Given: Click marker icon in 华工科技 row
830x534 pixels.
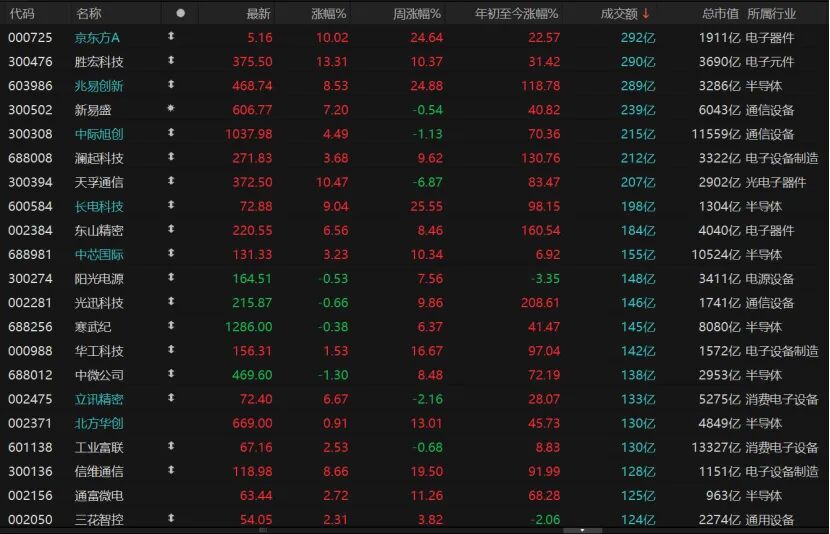Looking at the screenshot, I should coord(171,349).
